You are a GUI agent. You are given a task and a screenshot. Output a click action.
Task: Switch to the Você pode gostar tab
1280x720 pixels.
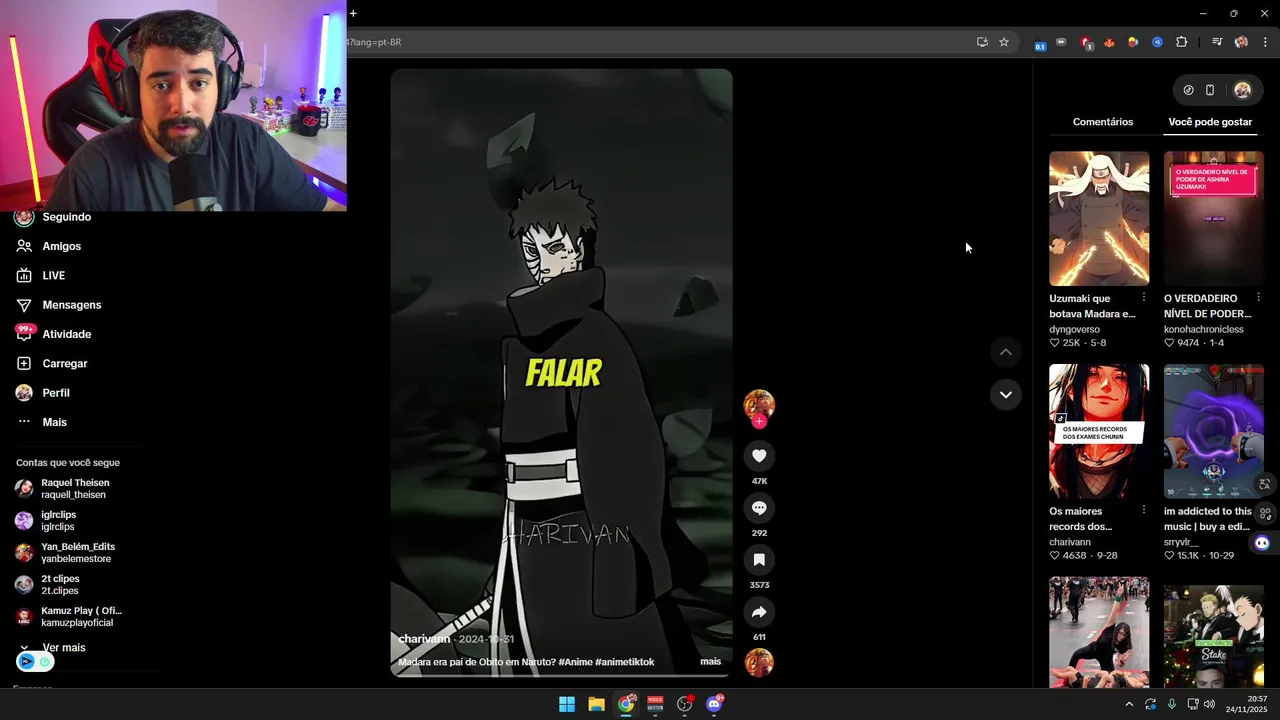(x=1210, y=122)
